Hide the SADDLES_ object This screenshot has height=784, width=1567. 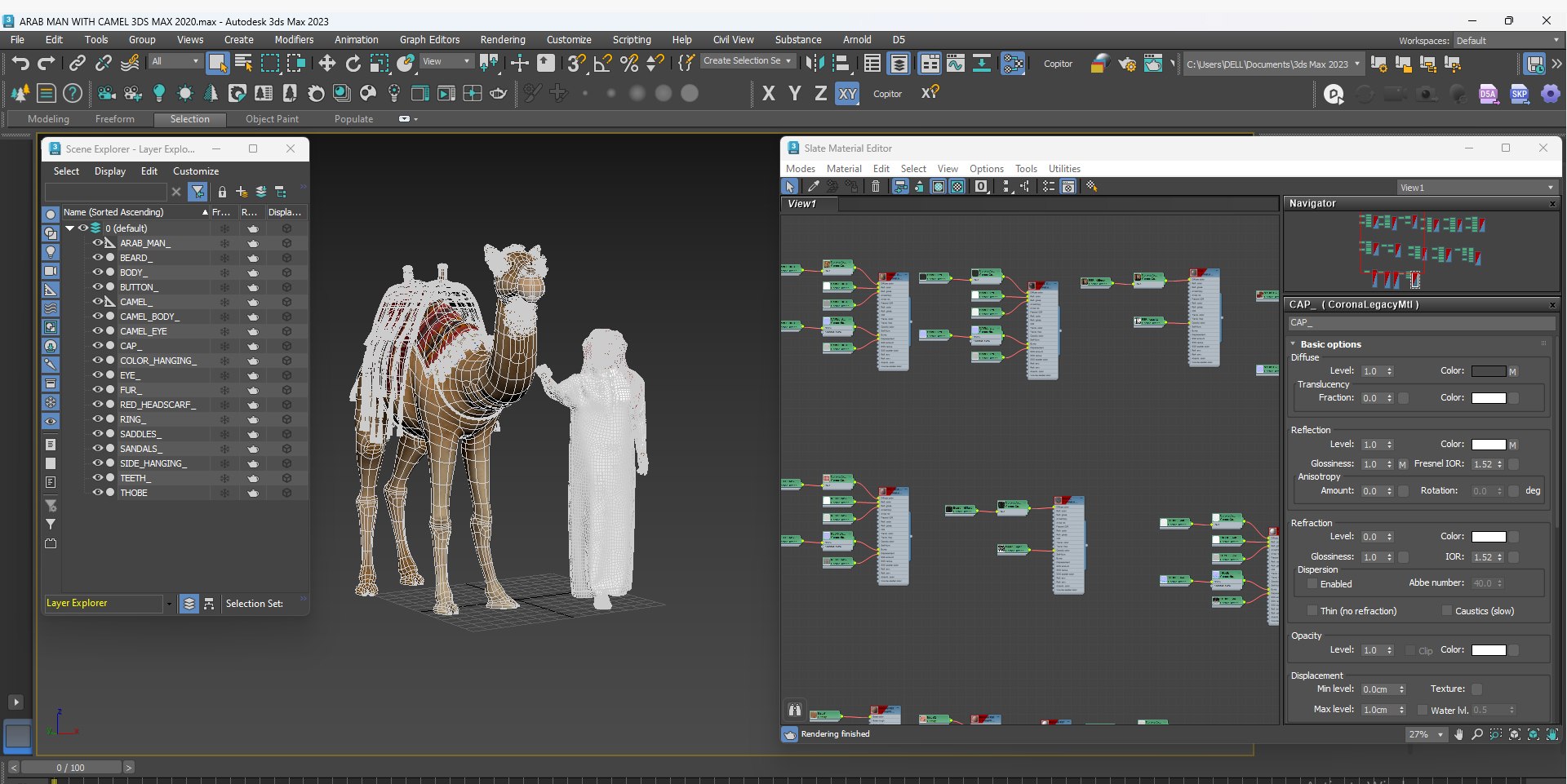click(x=97, y=434)
